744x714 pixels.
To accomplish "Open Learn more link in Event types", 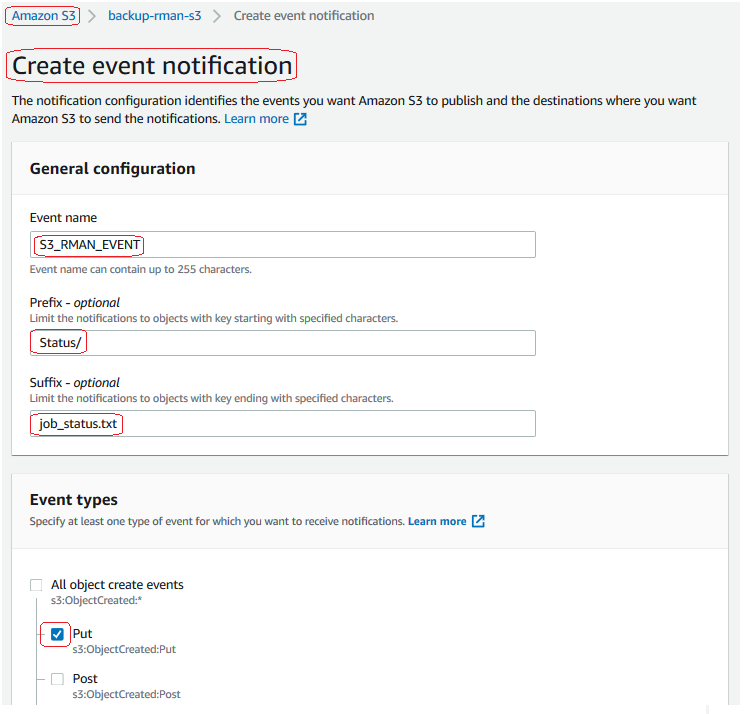I will click(x=437, y=521).
